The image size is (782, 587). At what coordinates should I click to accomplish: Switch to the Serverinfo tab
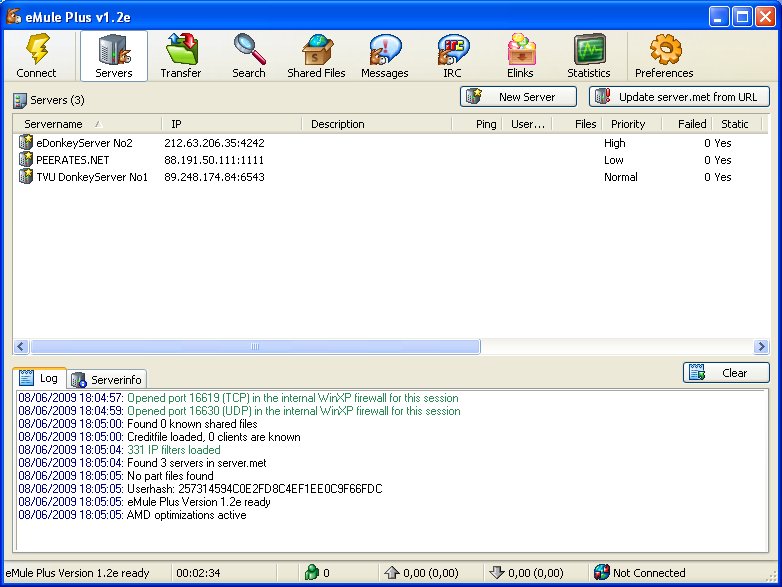107,380
